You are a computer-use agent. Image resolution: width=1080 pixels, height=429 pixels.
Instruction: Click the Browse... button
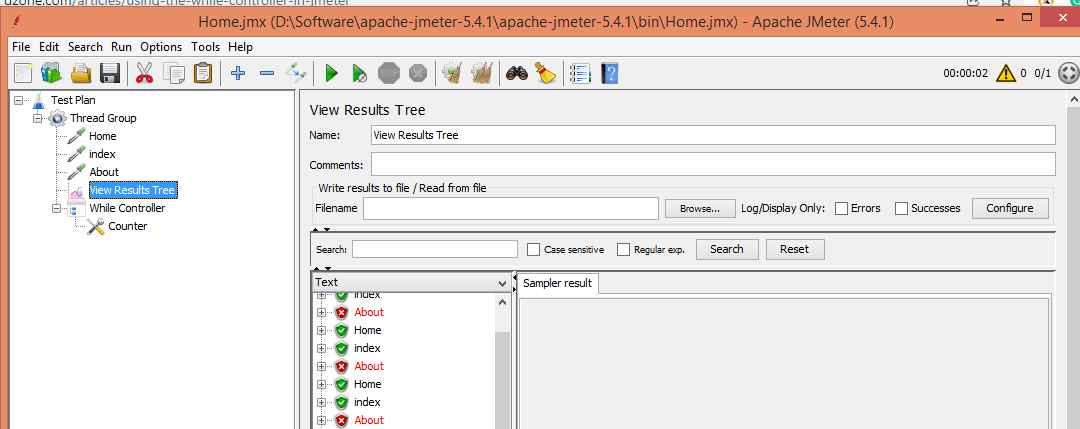(699, 208)
